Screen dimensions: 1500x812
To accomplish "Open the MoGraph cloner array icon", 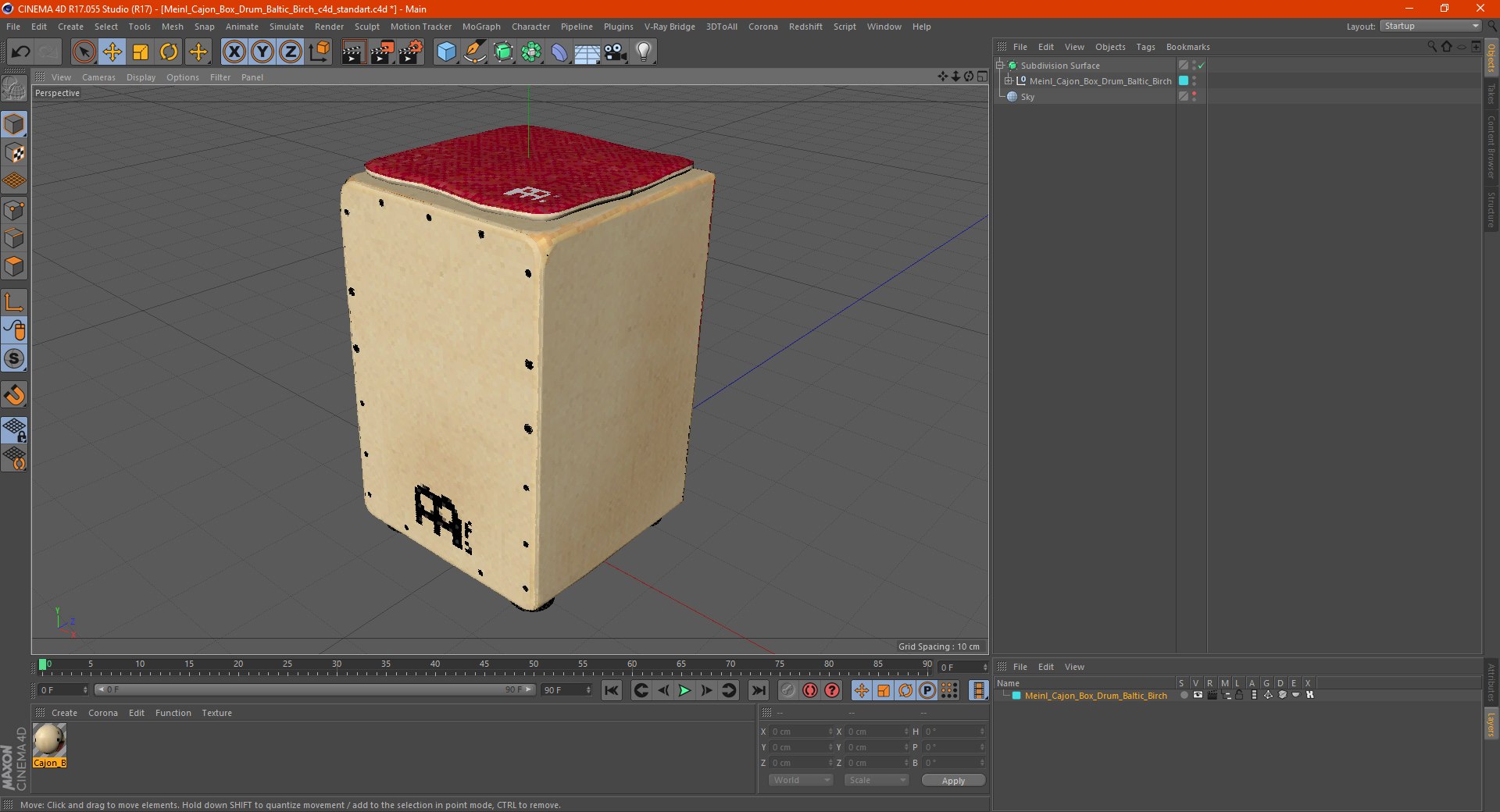I will click(x=531, y=52).
